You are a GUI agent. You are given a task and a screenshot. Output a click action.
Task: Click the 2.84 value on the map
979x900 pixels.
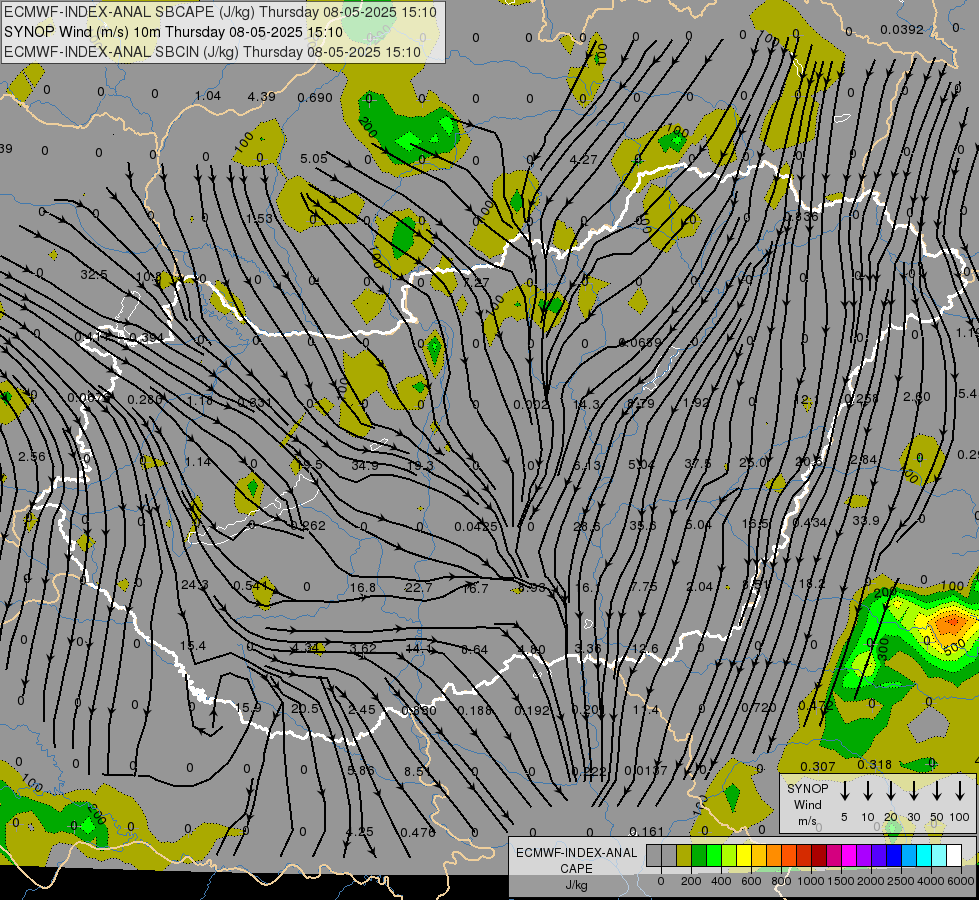(x=863, y=460)
